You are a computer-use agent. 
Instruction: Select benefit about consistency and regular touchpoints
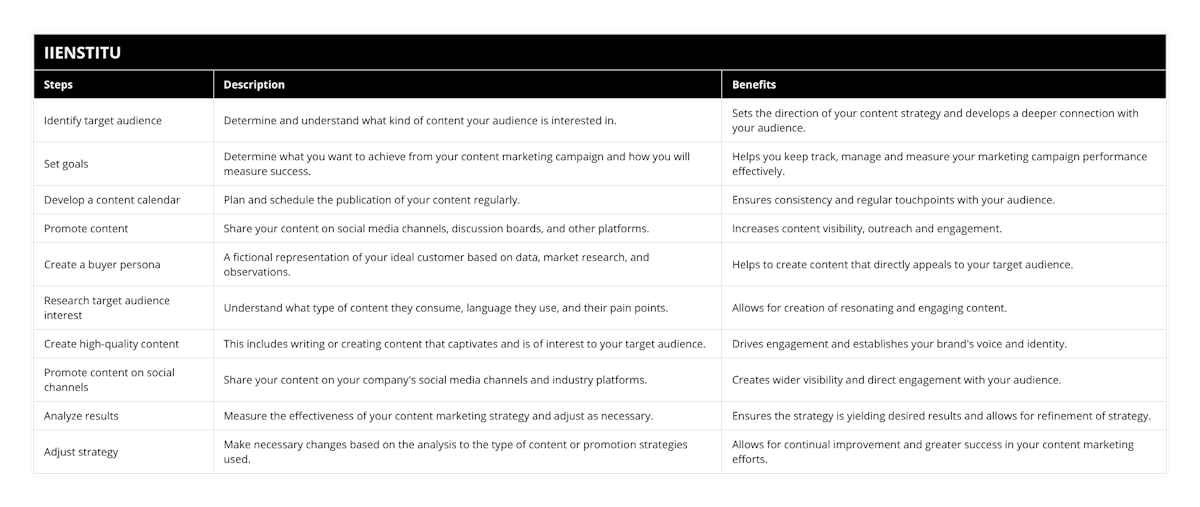(893, 200)
